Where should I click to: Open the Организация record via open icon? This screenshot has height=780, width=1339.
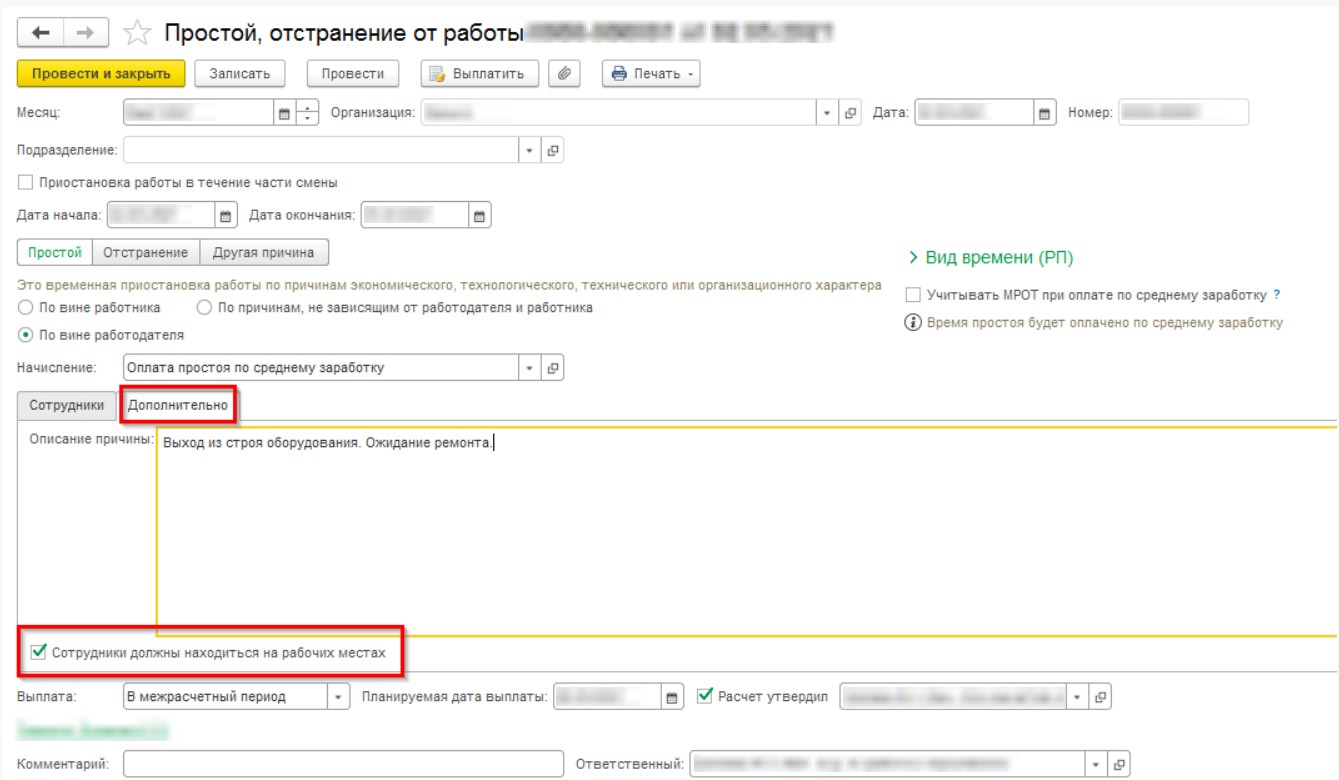click(851, 113)
